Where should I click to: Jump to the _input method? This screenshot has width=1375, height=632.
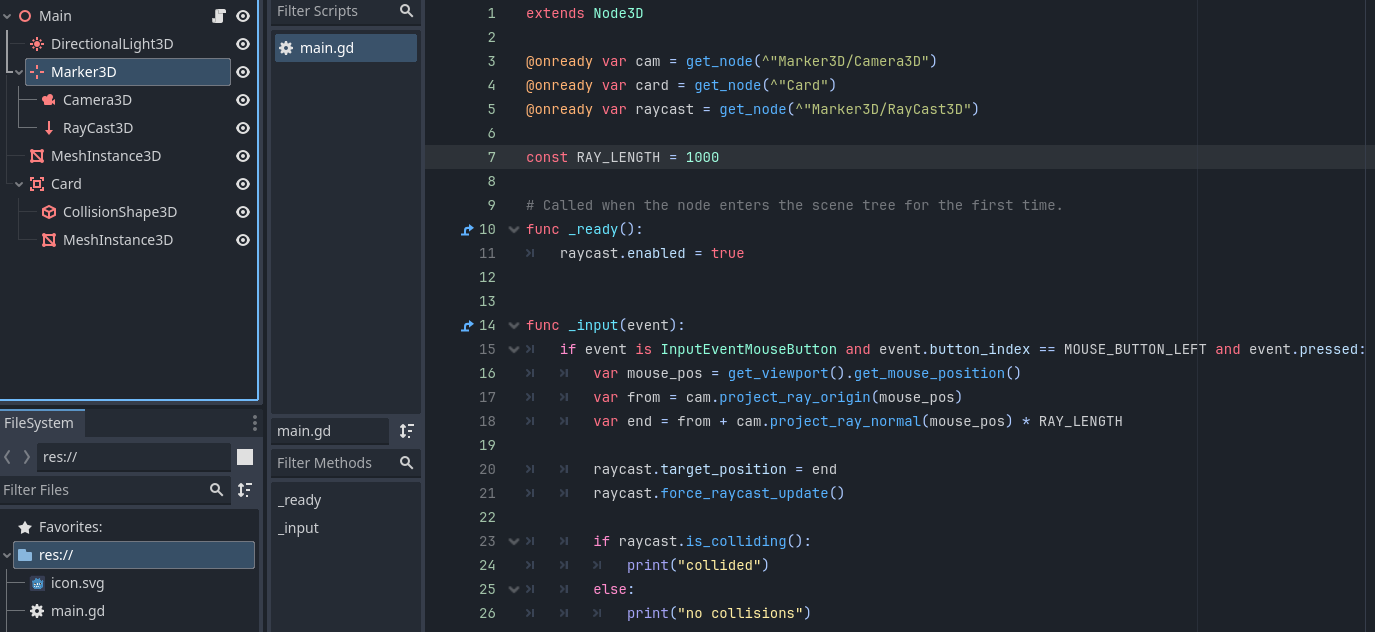(x=299, y=528)
